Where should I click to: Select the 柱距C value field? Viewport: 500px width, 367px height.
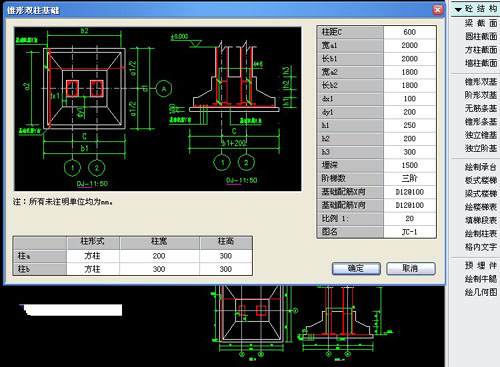click(410, 32)
